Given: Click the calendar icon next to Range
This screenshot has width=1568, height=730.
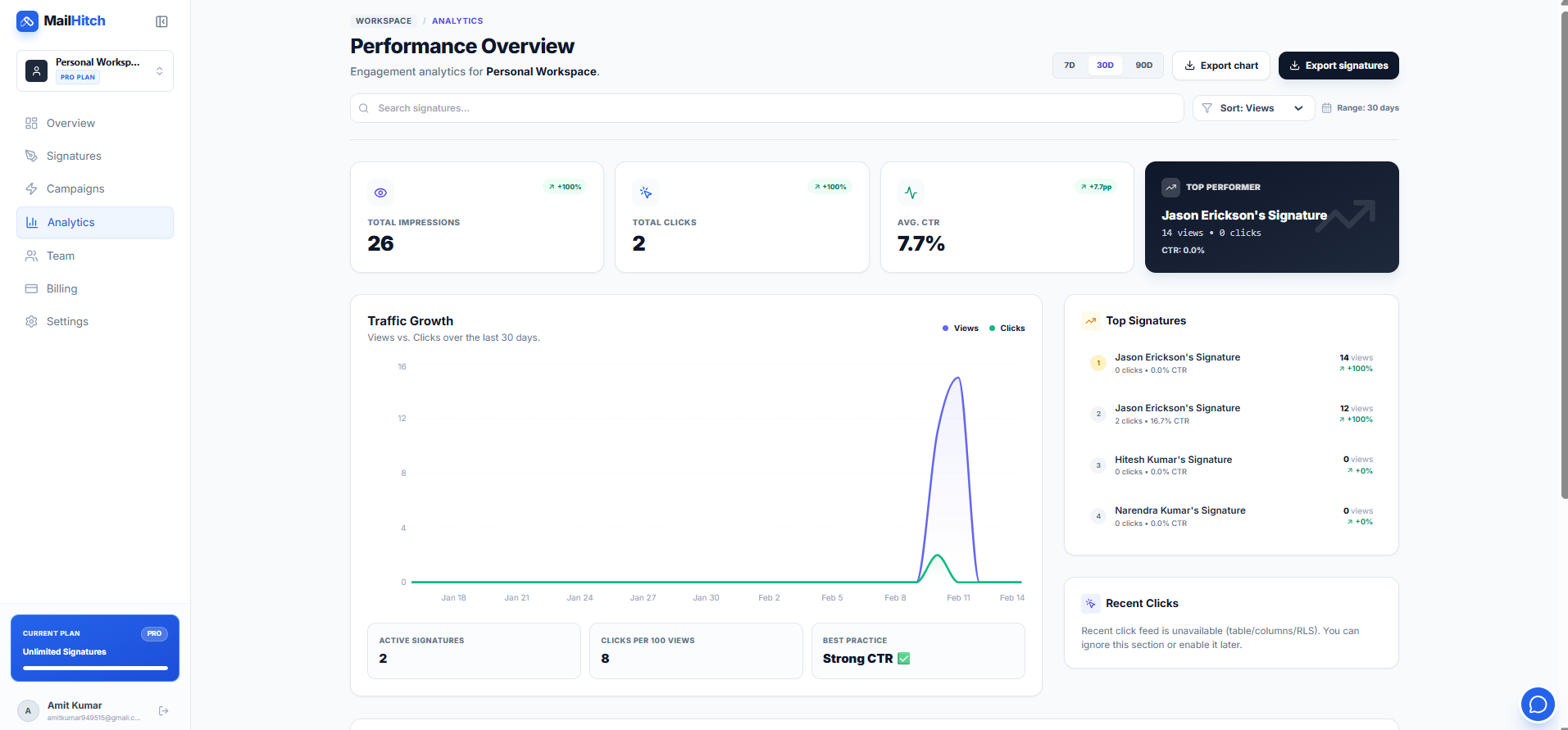Looking at the screenshot, I should click(1326, 108).
